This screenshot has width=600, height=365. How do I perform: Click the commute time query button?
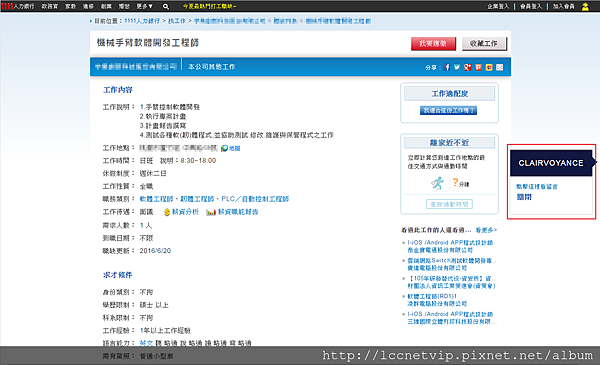click(x=449, y=204)
